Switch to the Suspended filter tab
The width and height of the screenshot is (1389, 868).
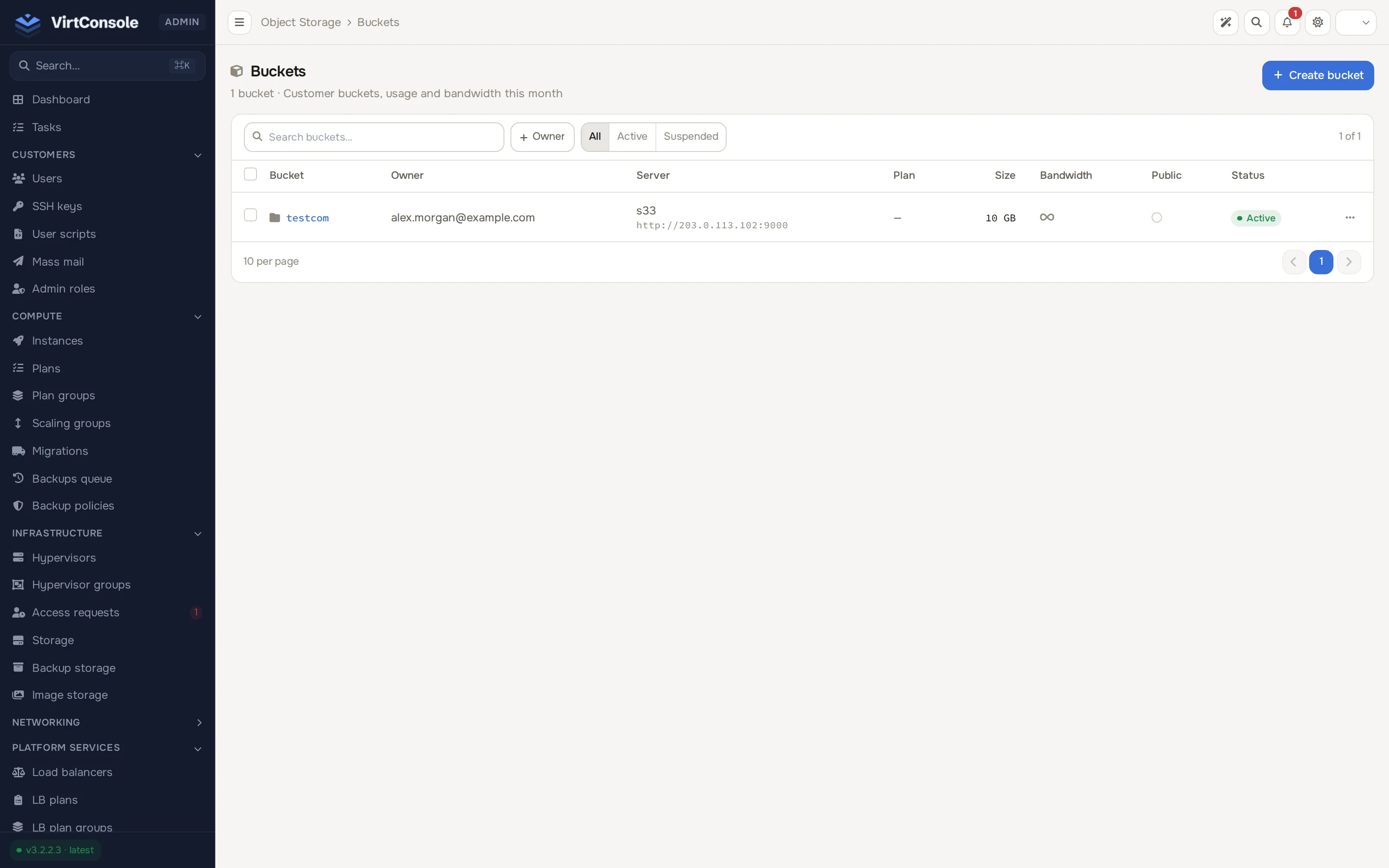point(691,137)
